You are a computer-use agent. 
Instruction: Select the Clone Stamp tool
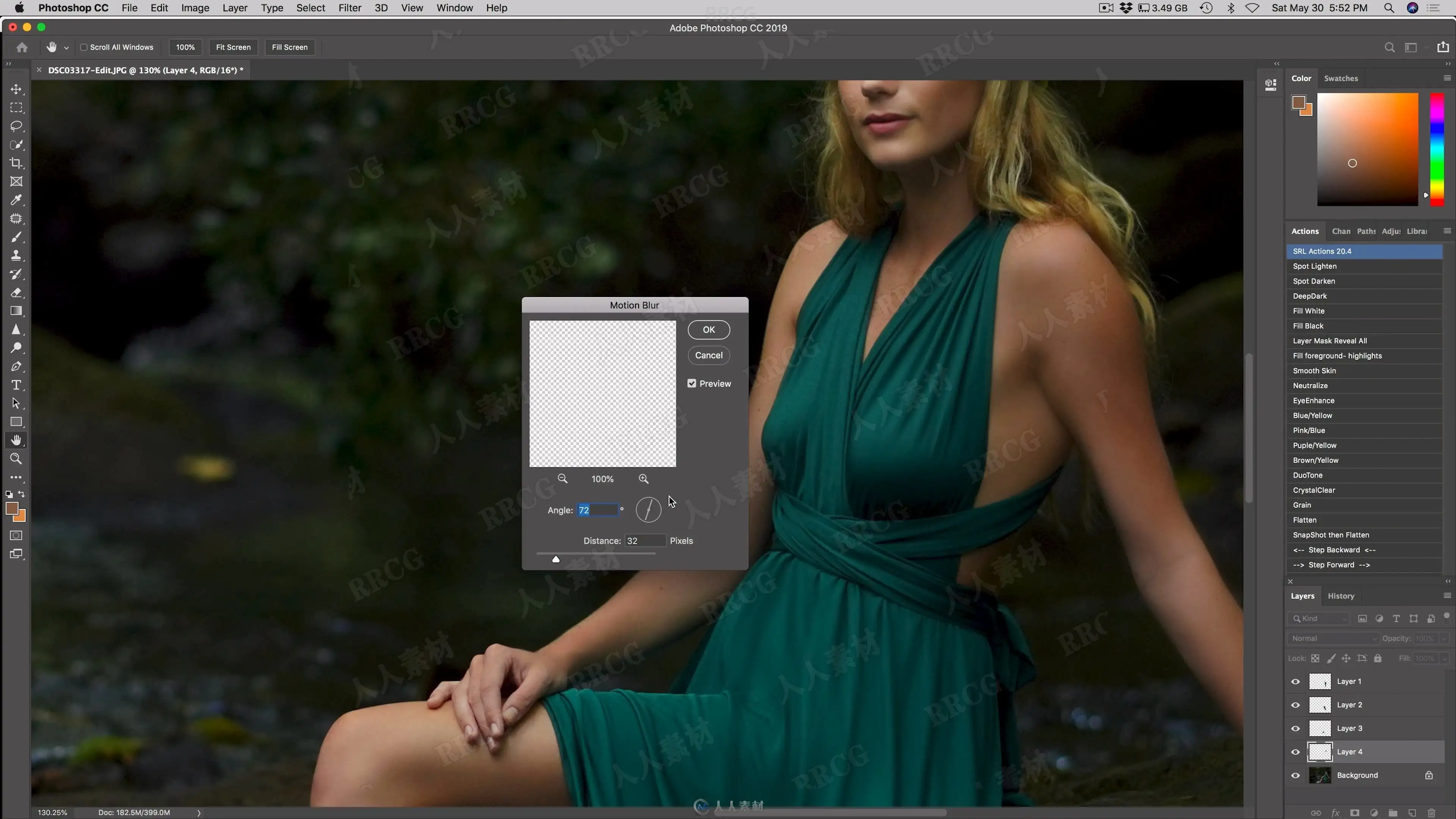(x=16, y=256)
